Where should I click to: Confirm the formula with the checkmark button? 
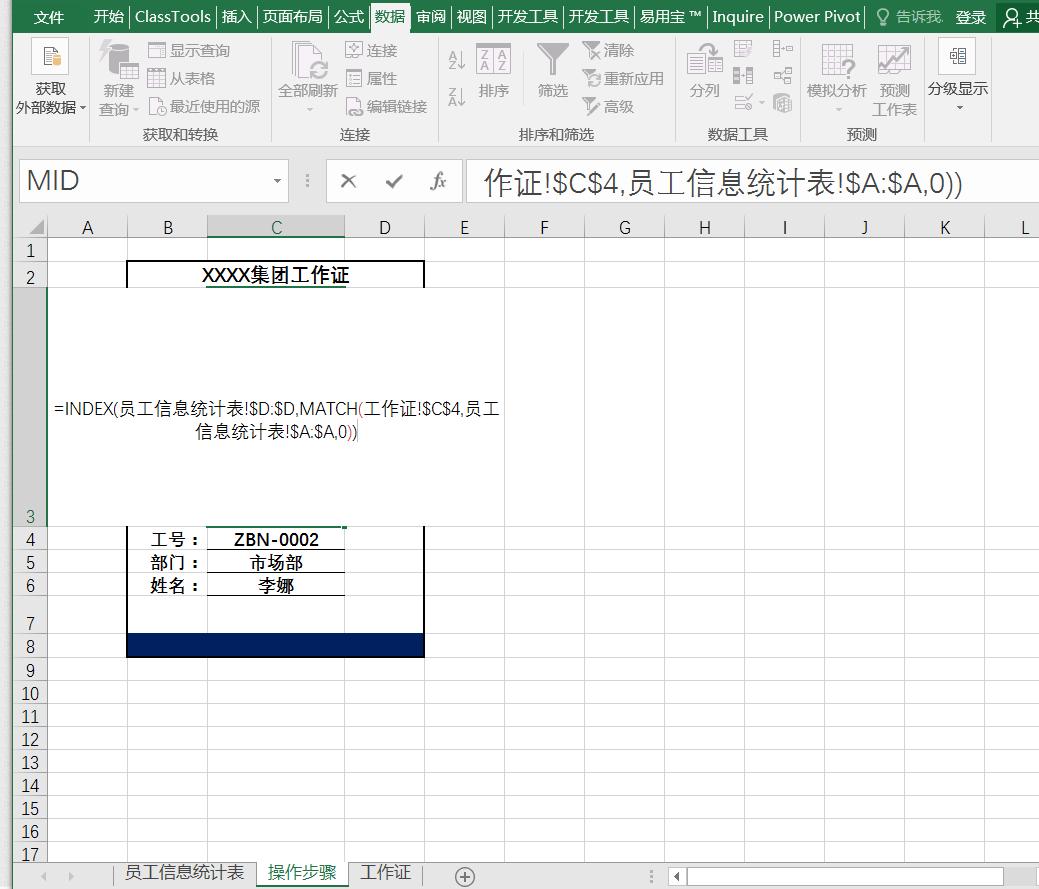[x=395, y=181]
